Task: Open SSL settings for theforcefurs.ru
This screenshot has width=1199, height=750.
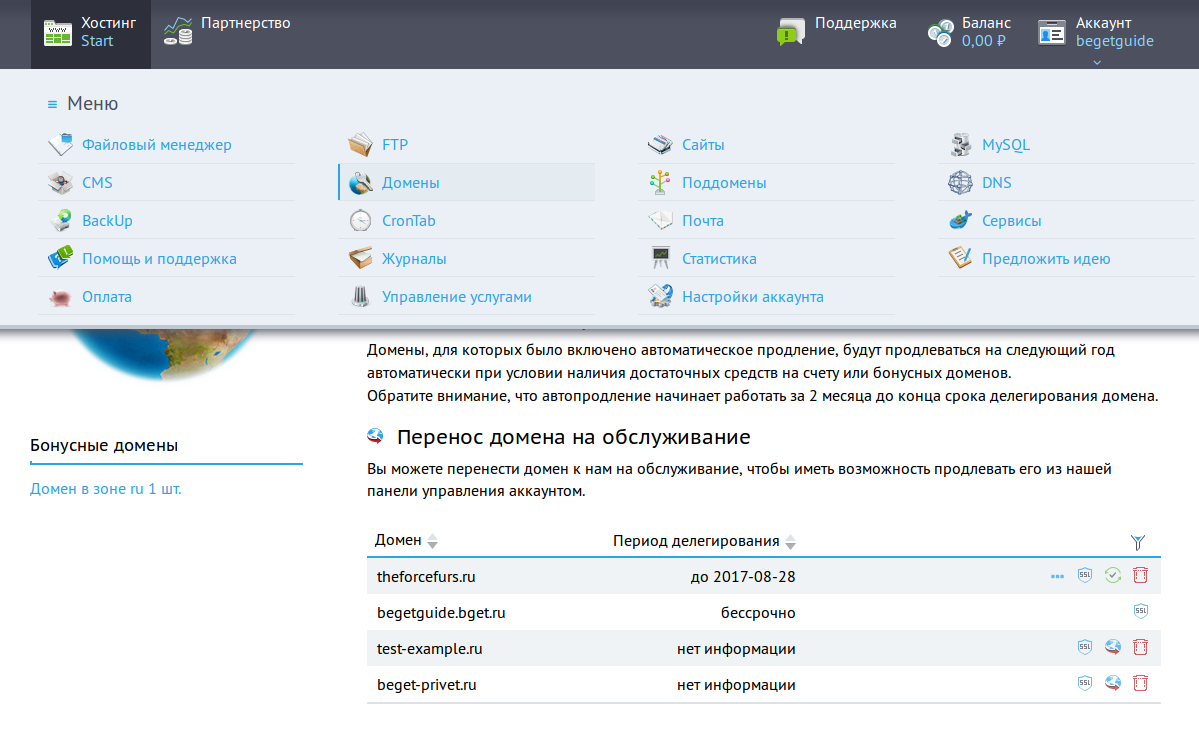Action: pyautogui.click(x=1085, y=575)
